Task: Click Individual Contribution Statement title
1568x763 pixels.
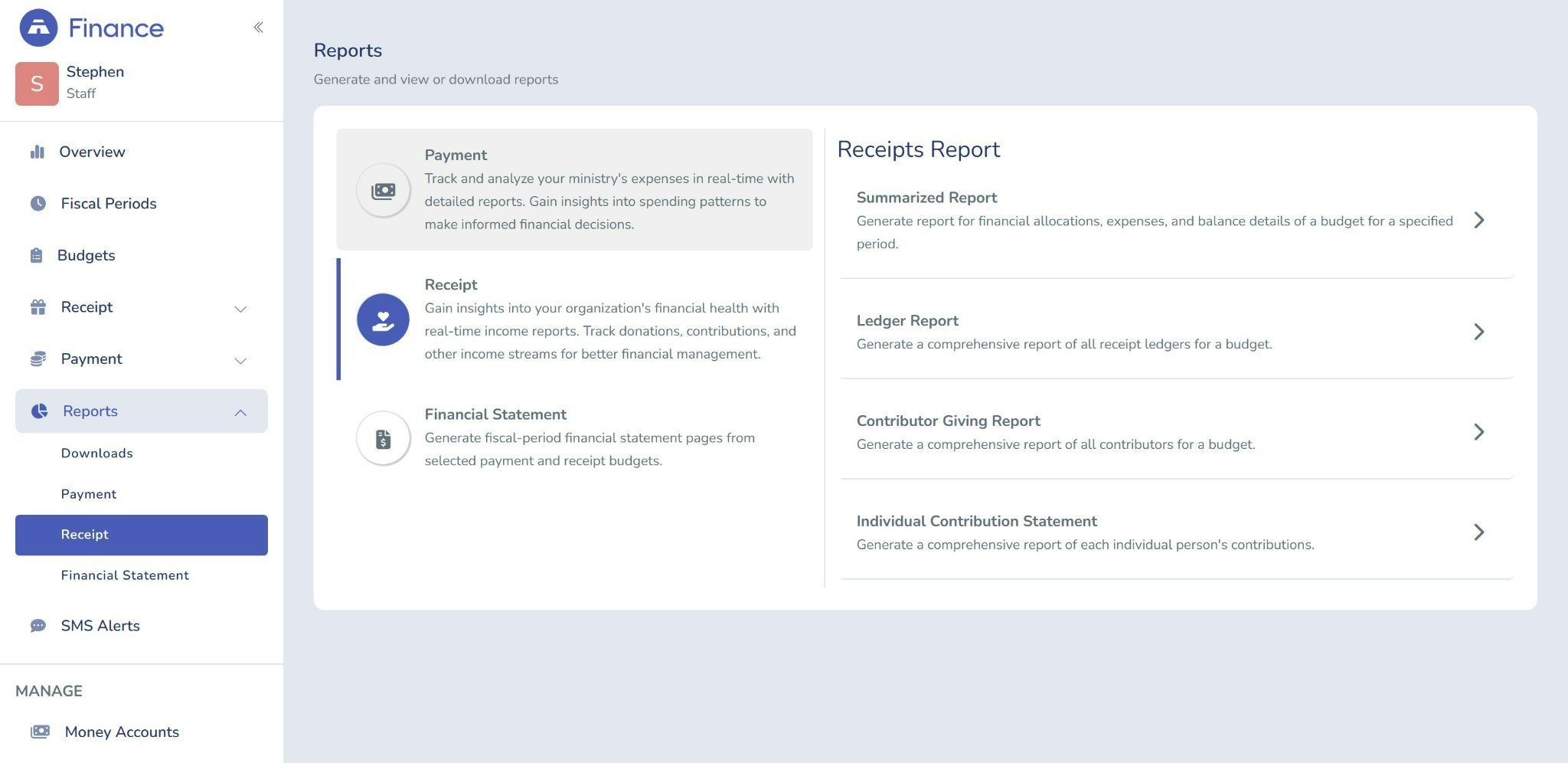Action: (x=976, y=522)
